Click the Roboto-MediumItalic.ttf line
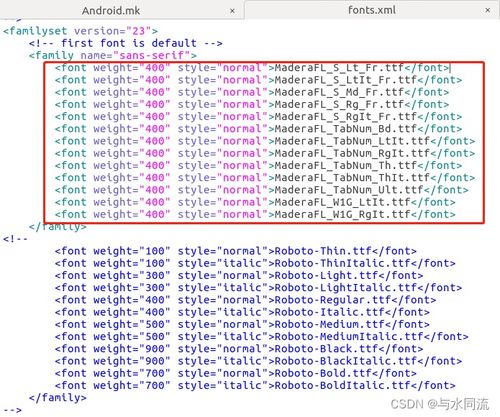The width and height of the screenshot is (500, 417). coord(262,337)
